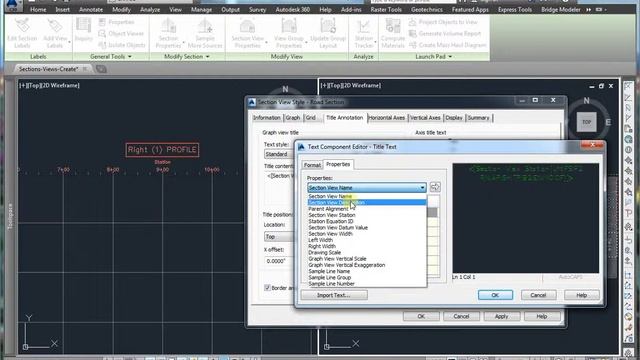Switch to the Information tab
This screenshot has height=360, width=640.
point(267,118)
